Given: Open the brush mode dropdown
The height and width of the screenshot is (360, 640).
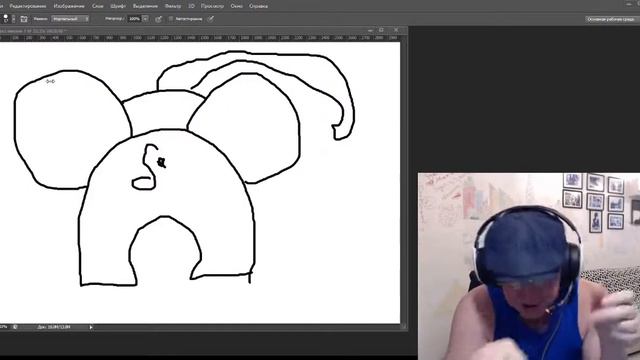Looking at the screenshot, I should point(70,19).
